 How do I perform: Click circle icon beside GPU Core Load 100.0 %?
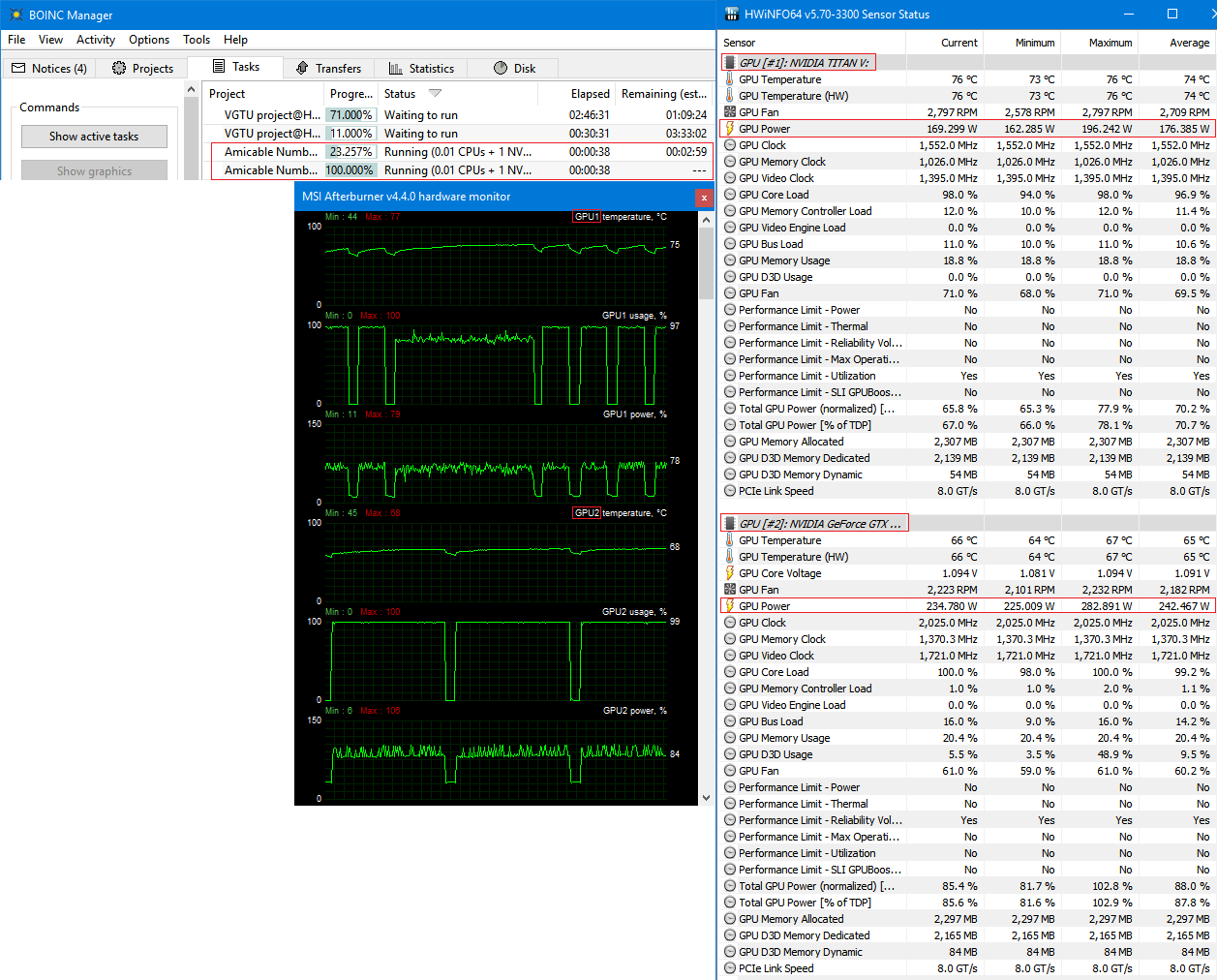[730, 672]
